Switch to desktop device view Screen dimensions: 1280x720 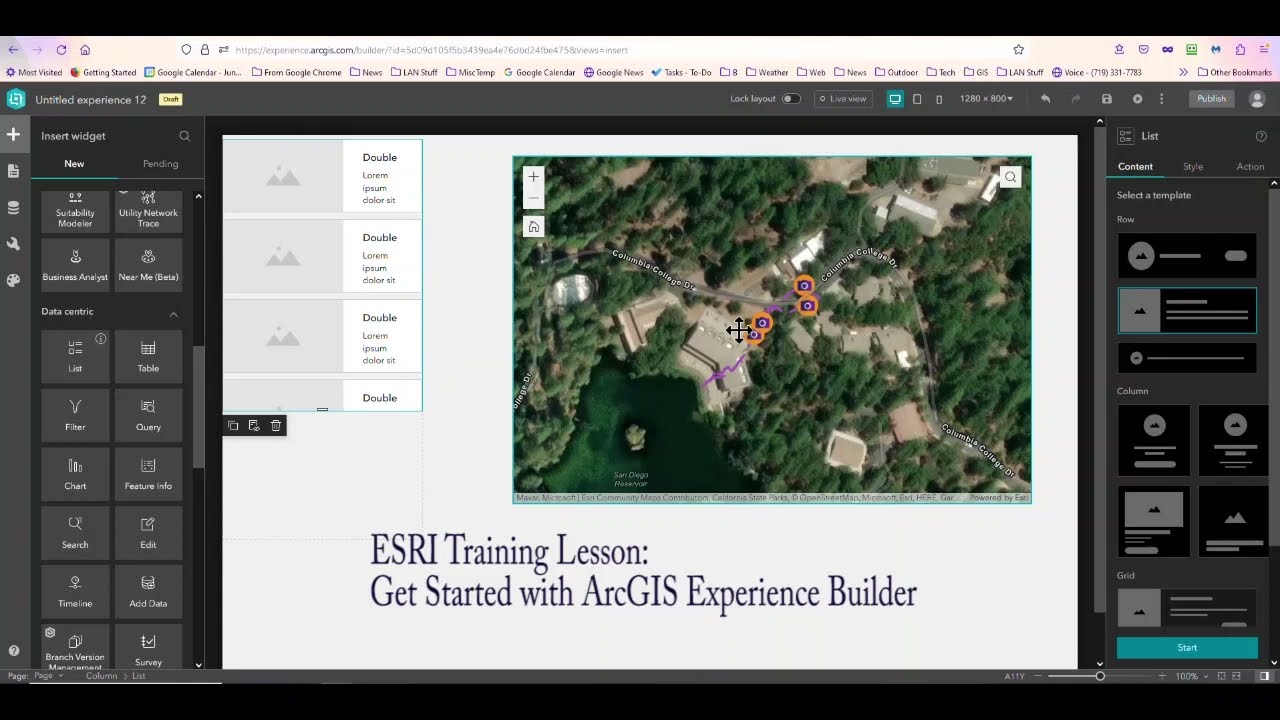[x=895, y=99]
